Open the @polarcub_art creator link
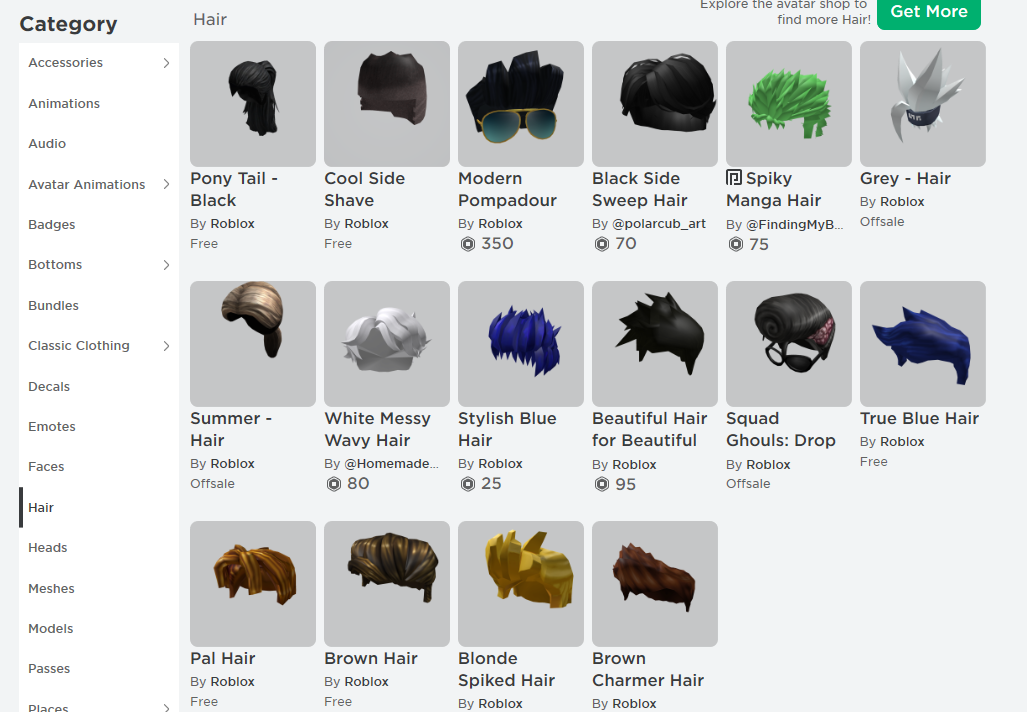The width and height of the screenshot is (1027, 712). coord(658,223)
